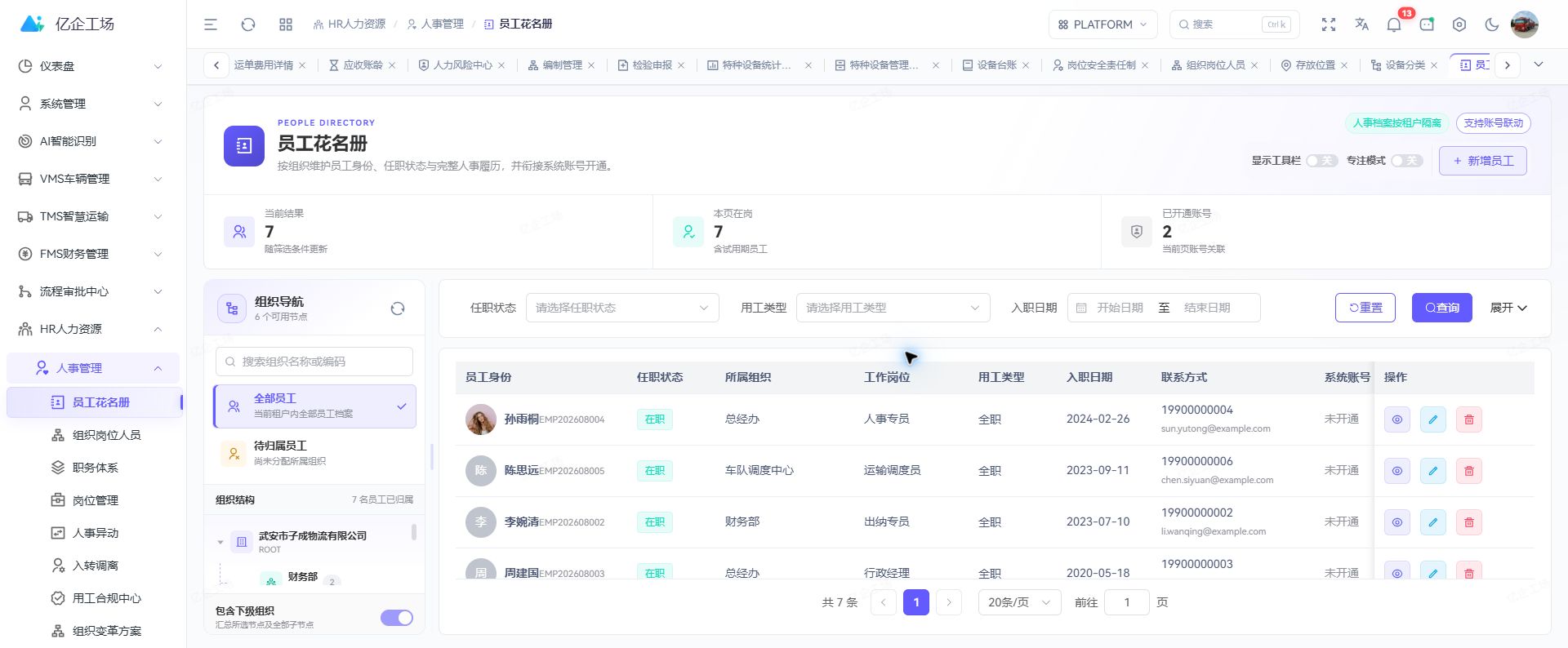
Task: Expand the 系统管理 sidebar menu
Action: pyautogui.click(x=92, y=104)
